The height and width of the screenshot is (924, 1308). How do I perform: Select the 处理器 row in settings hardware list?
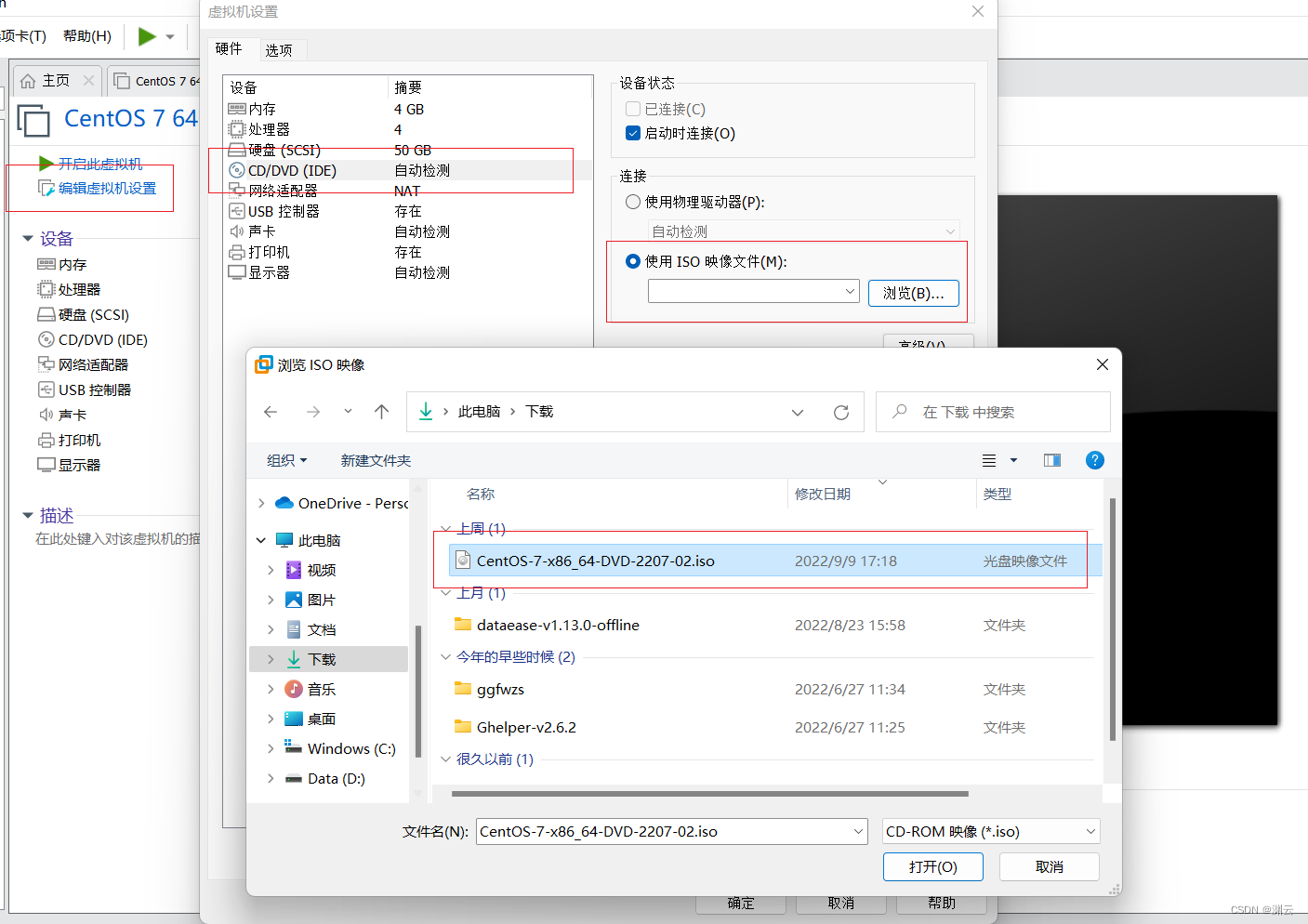tap(409, 129)
